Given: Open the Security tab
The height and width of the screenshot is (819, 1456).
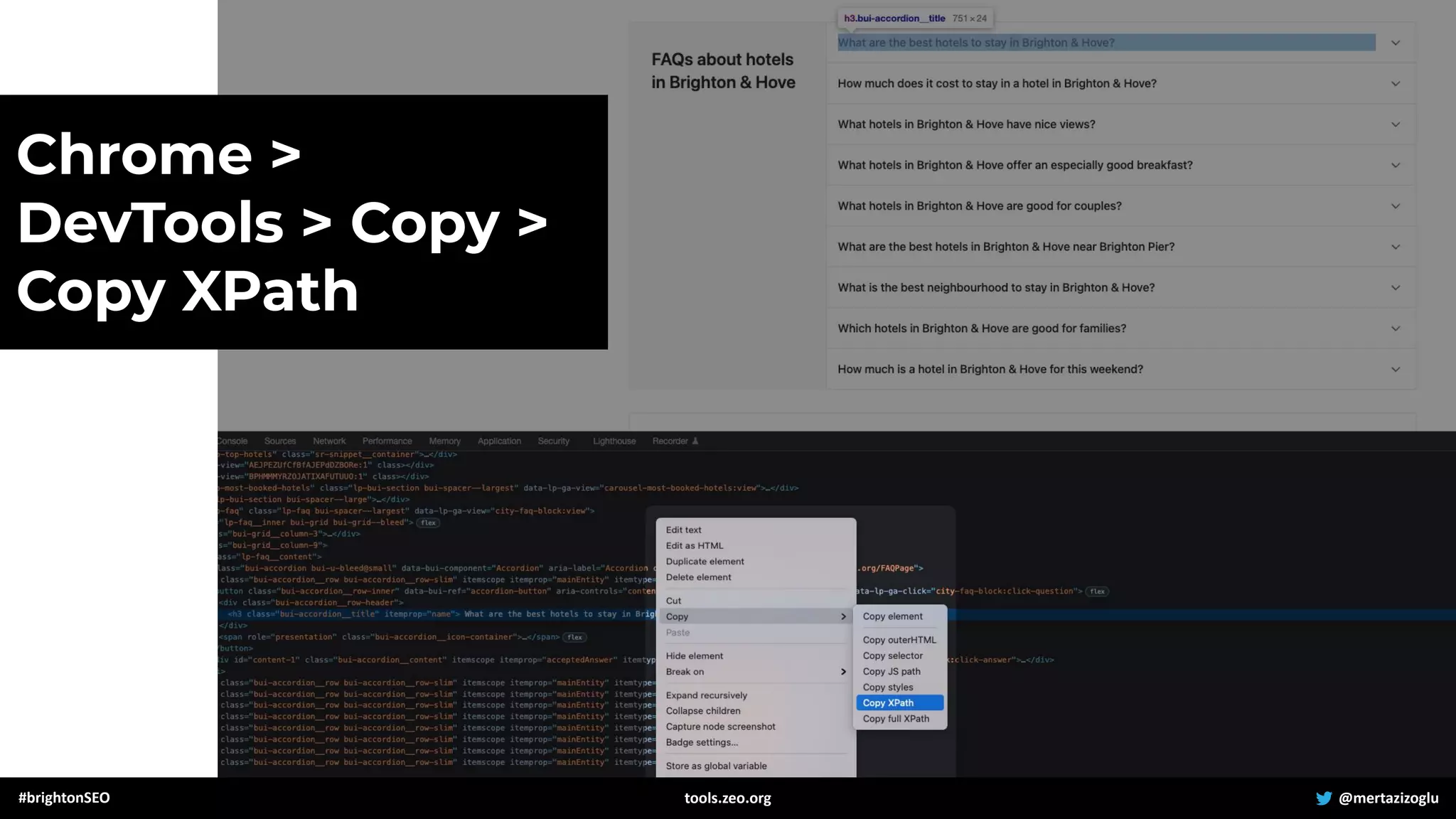Looking at the screenshot, I should point(553,441).
